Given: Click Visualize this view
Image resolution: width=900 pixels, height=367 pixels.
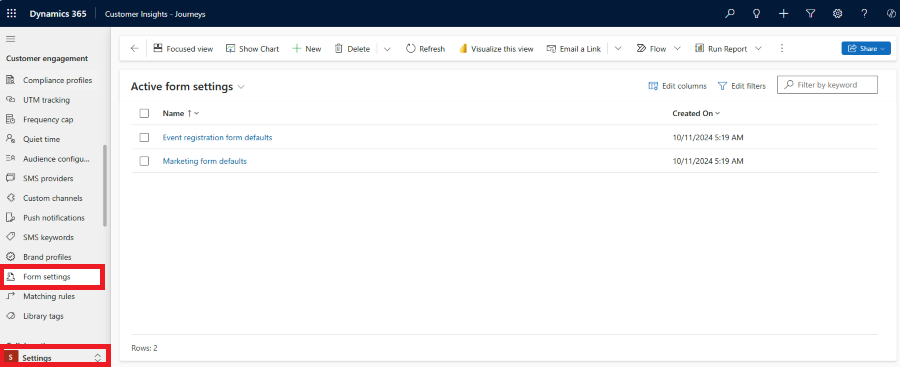Looking at the screenshot, I should pyautogui.click(x=496, y=49).
